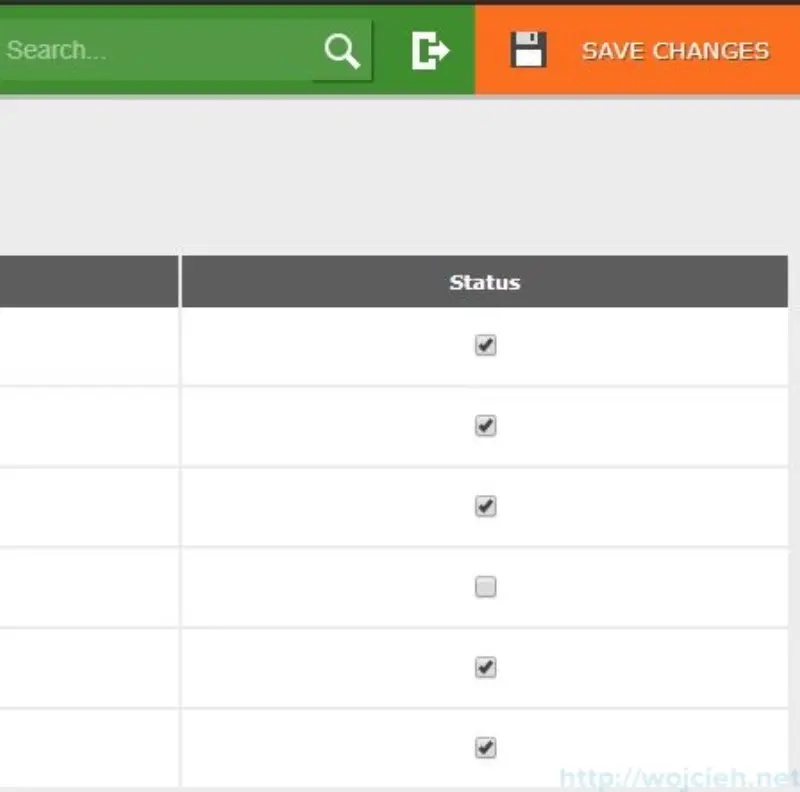
Task: Sort by the Status column header
Action: click(484, 282)
